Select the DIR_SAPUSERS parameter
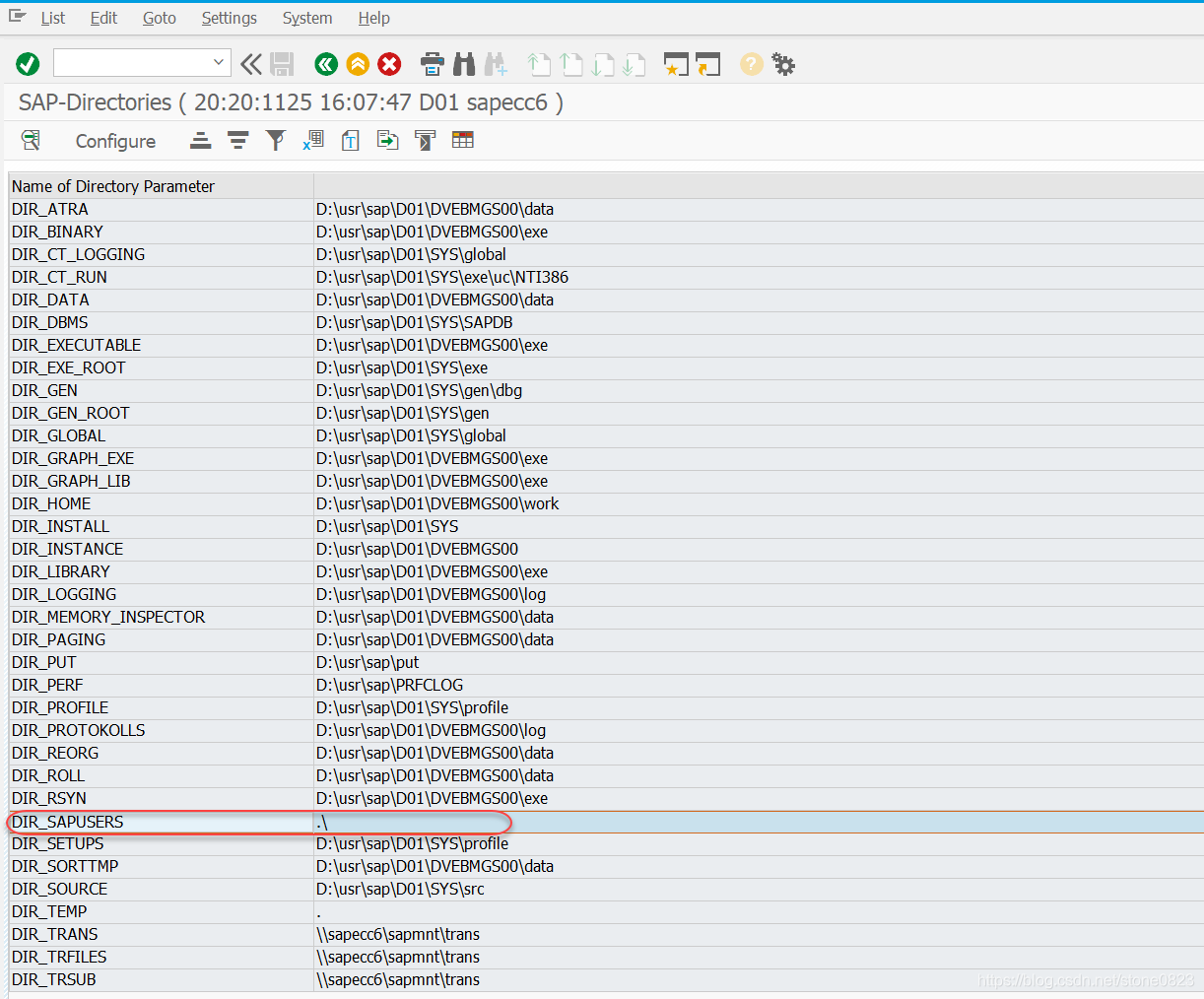This screenshot has height=999, width=1204. pyautogui.click(x=68, y=822)
